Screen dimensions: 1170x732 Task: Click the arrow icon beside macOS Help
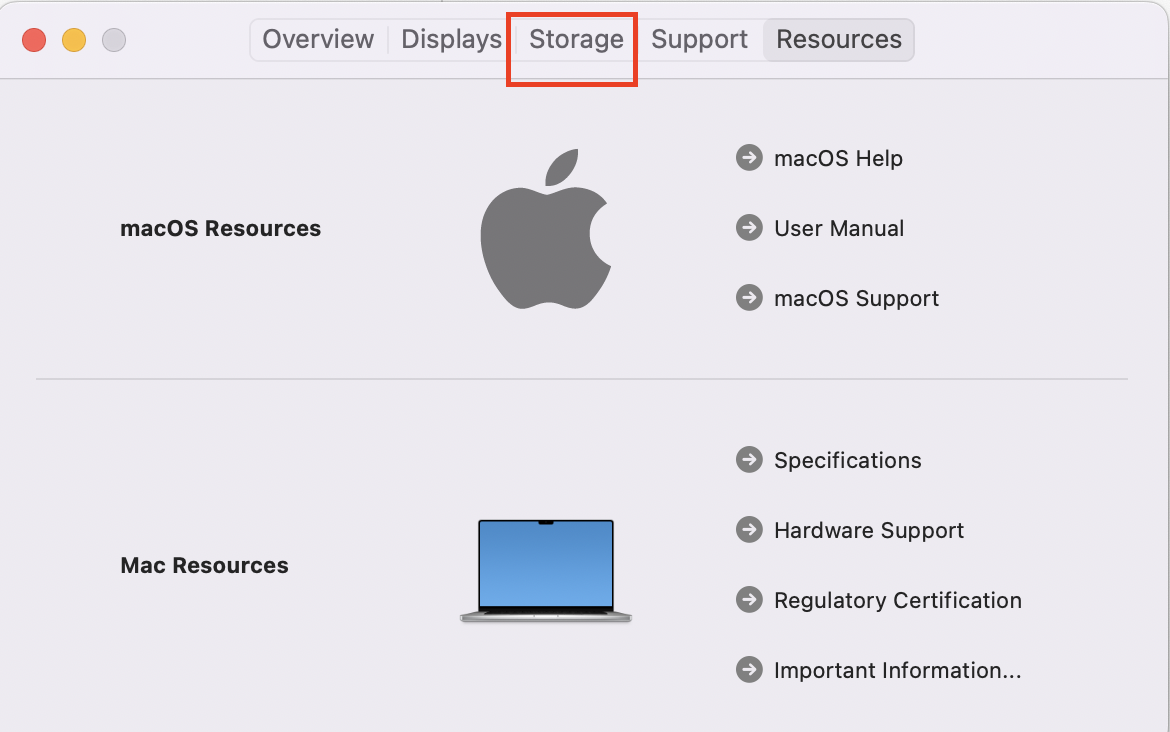pos(749,158)
